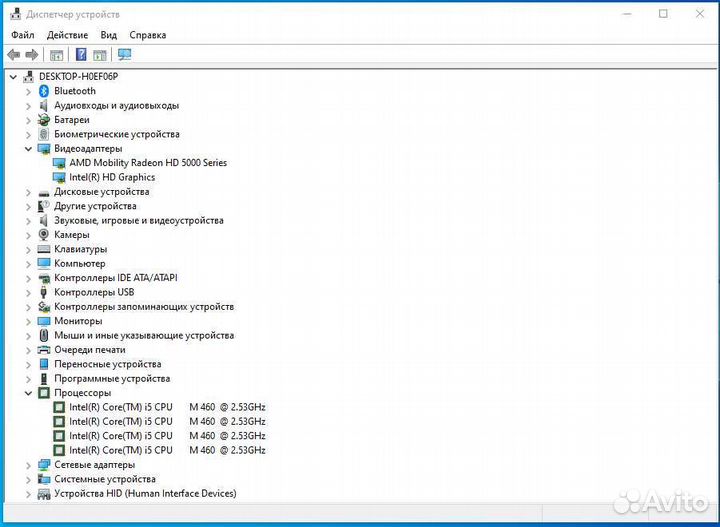Expand the Переносные устройства category
The width and height of the screenshot is (720, 527).
[28, 364]
